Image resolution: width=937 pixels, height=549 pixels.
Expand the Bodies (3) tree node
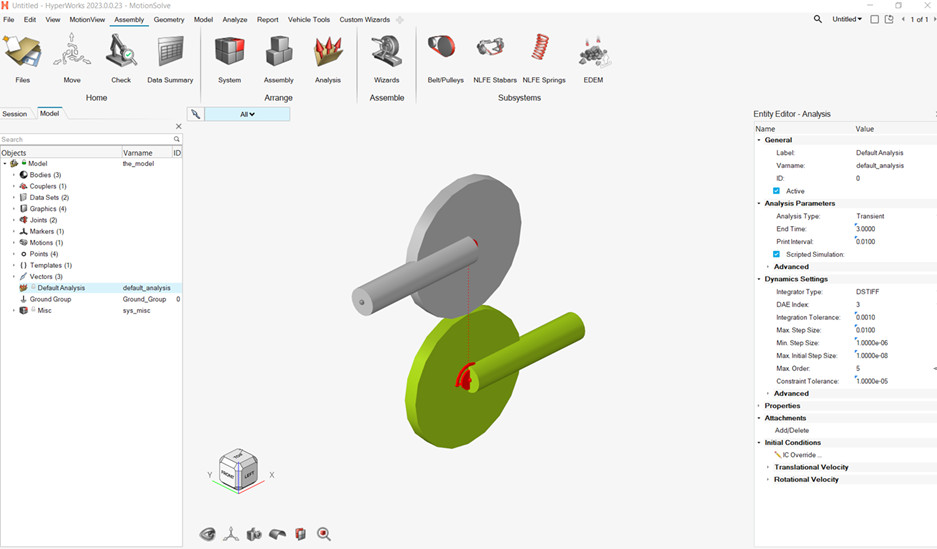click(14, 175)
